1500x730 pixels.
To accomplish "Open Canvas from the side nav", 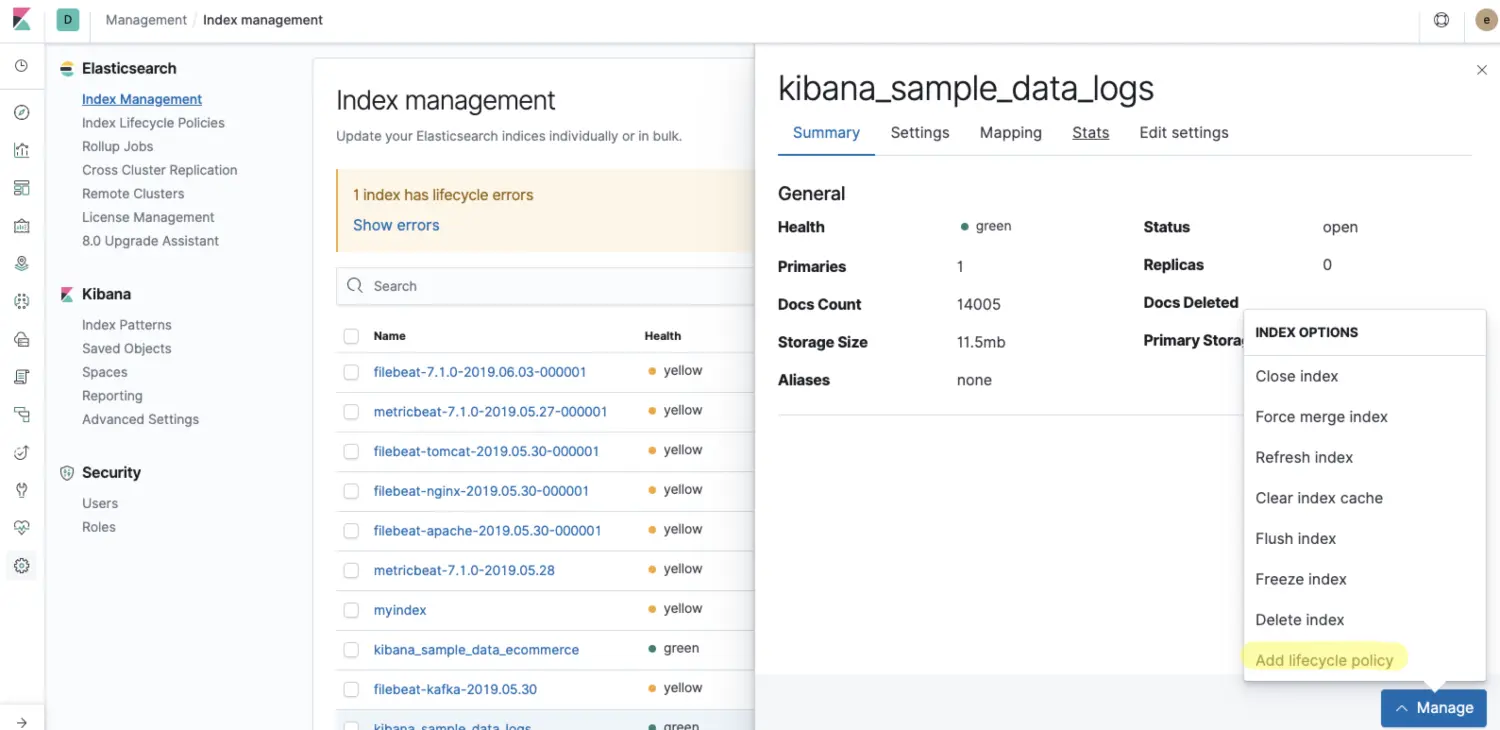I will pos(22,226).
